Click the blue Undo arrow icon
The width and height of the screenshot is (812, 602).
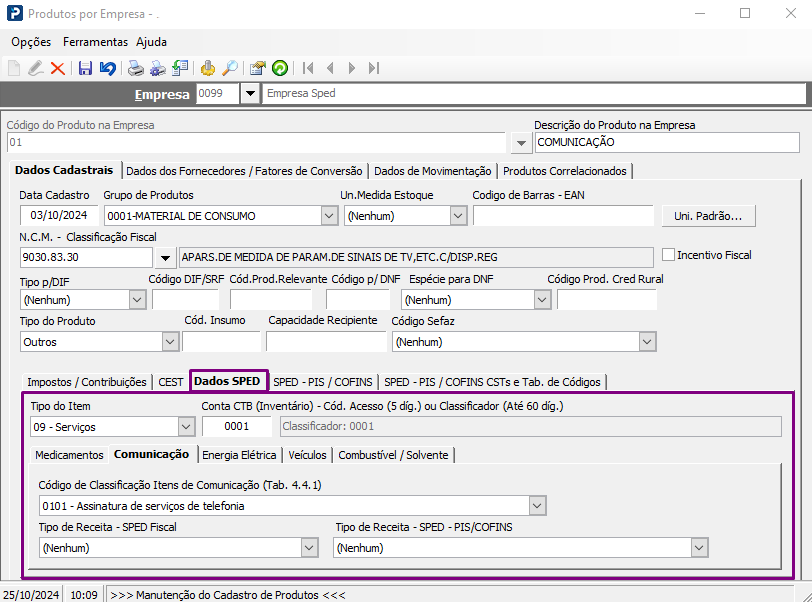point(107,68)
